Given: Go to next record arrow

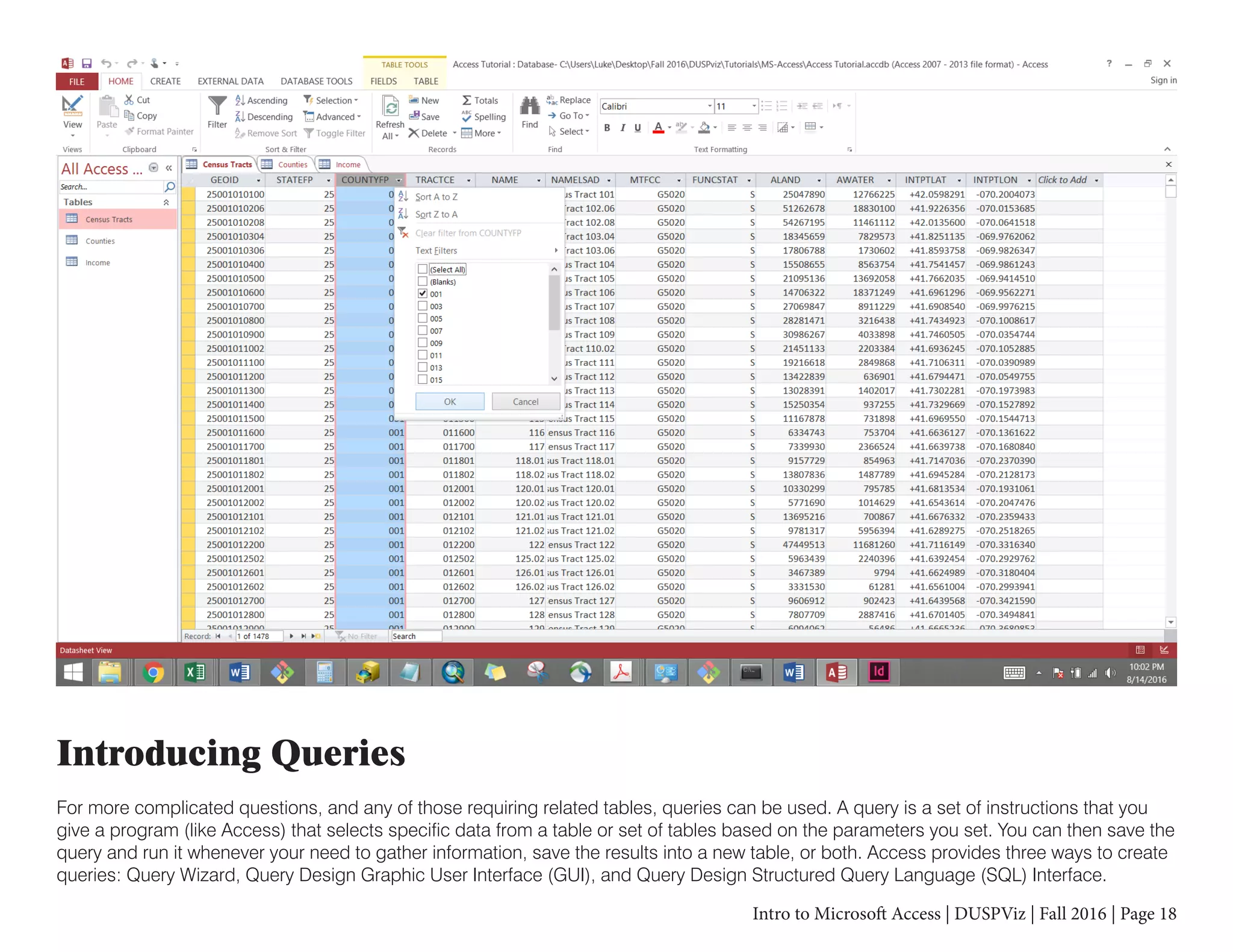Looking at the screenshot, I should point(291,636).
